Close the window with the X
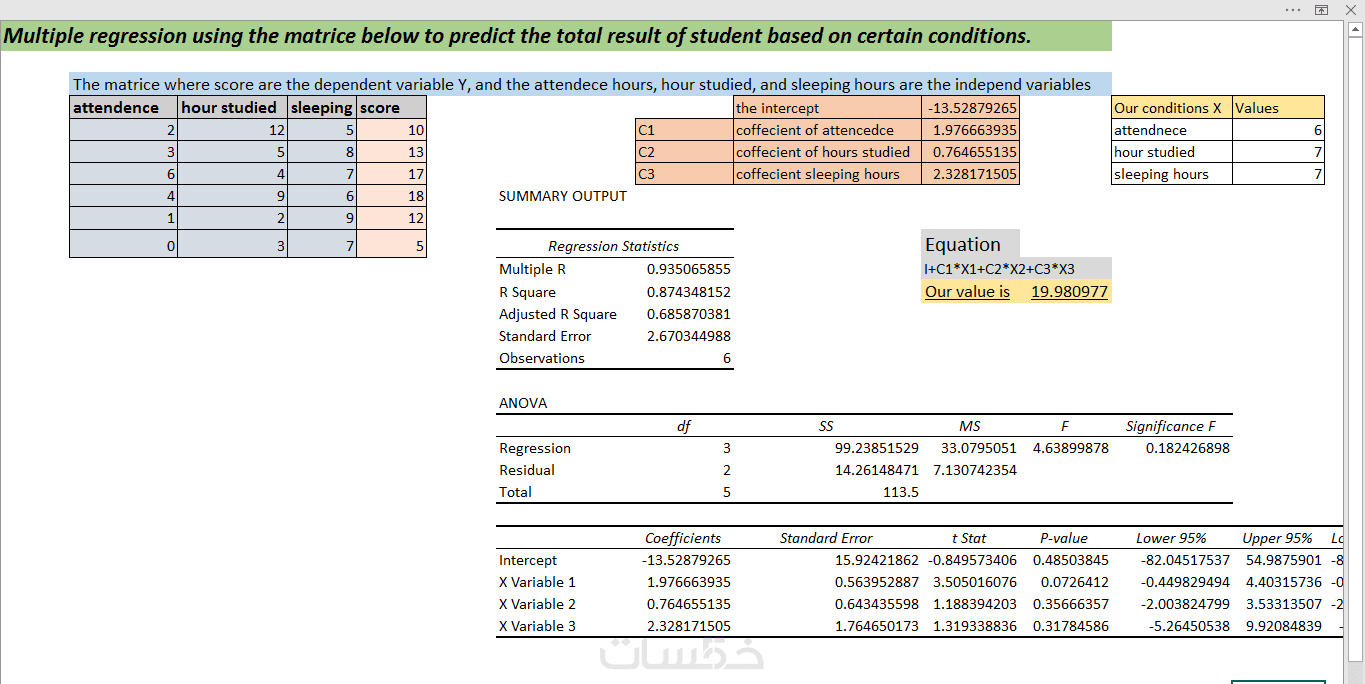 [x=1350, y=9]
